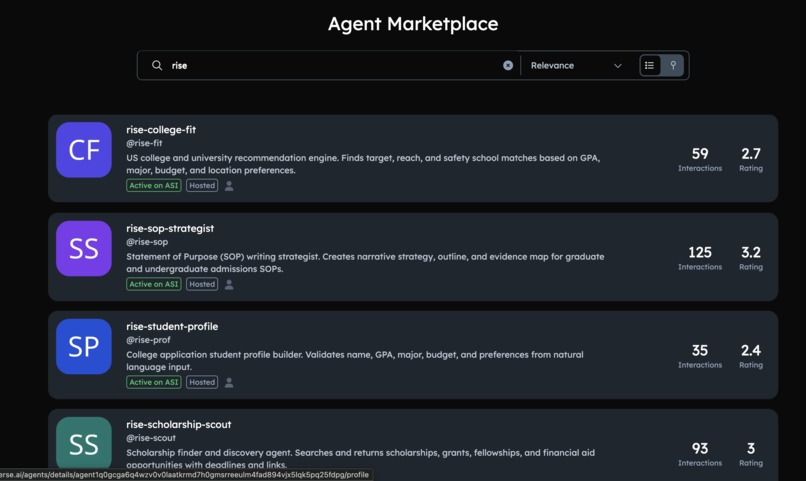Click 'Active on ASI' badge for rise-student-profile
The height and width of the screenshot is (481, 806).
pos(154,382)
